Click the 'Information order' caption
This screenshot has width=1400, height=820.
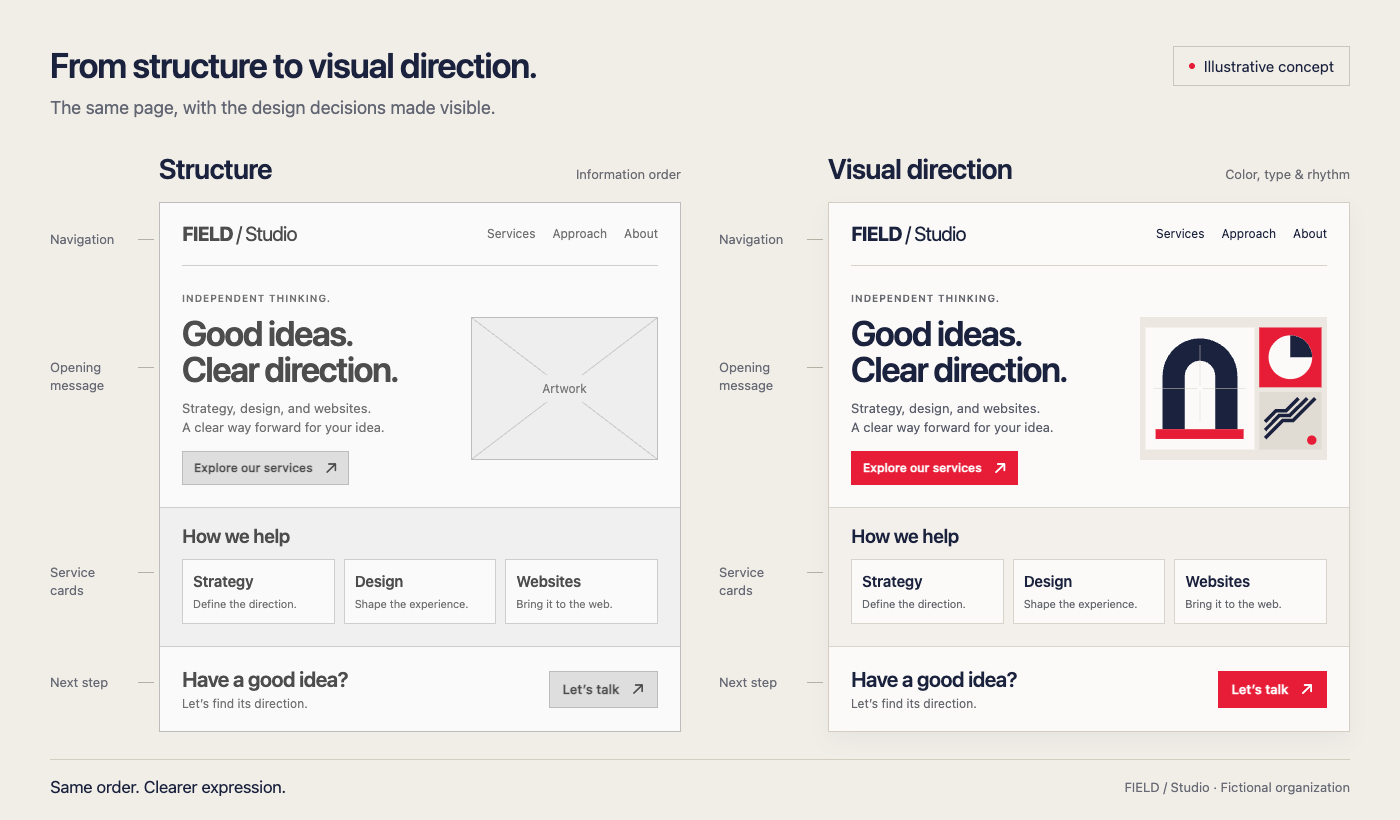click(628, 174)
